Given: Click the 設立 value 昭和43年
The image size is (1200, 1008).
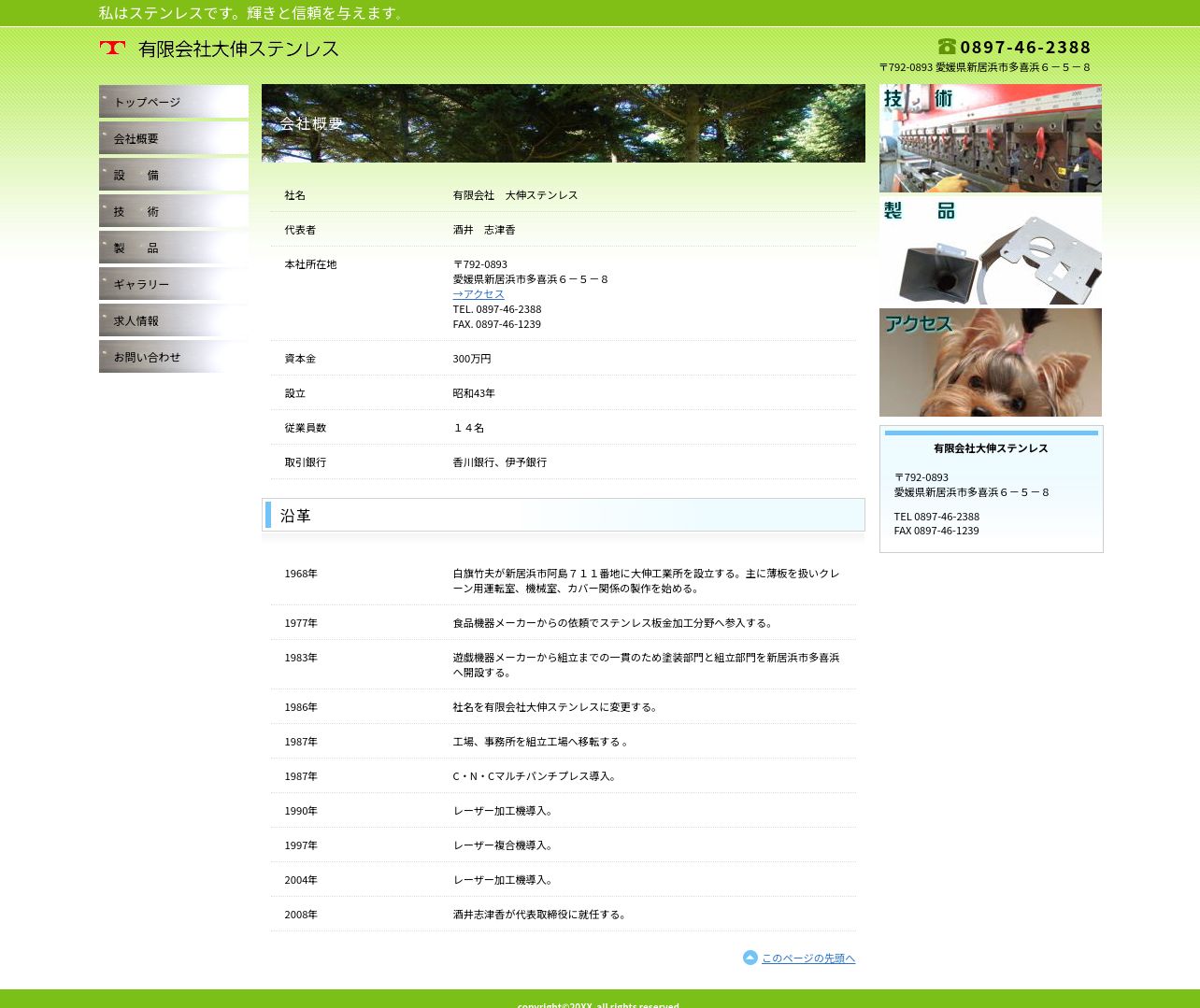Looking at the screenshot, I should coord(474,393).
